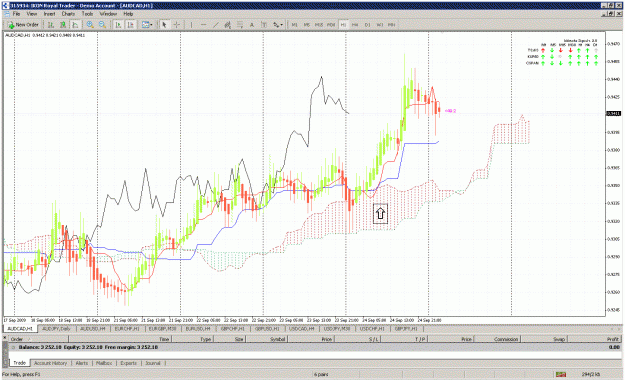
Task: Sort trades by Commission column header
Action: (x=497, y=339)
